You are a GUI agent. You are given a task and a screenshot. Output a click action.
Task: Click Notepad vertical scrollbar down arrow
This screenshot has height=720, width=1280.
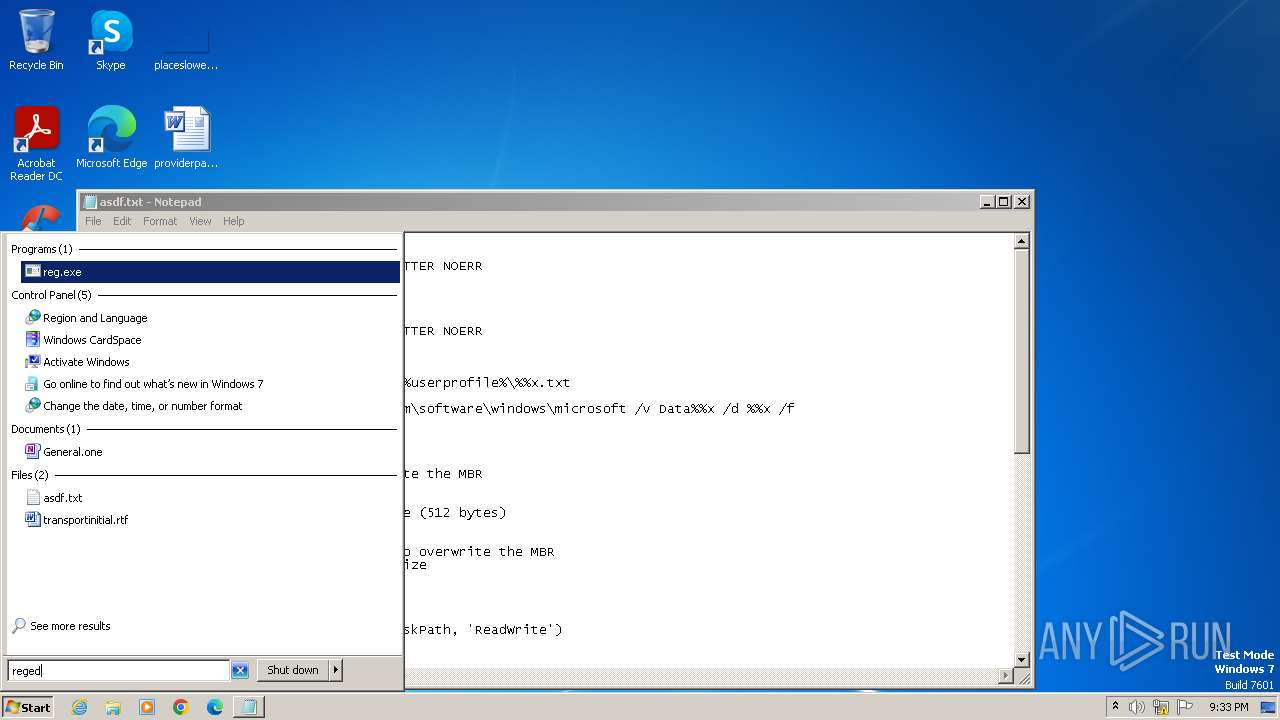tap(1022, 660)
